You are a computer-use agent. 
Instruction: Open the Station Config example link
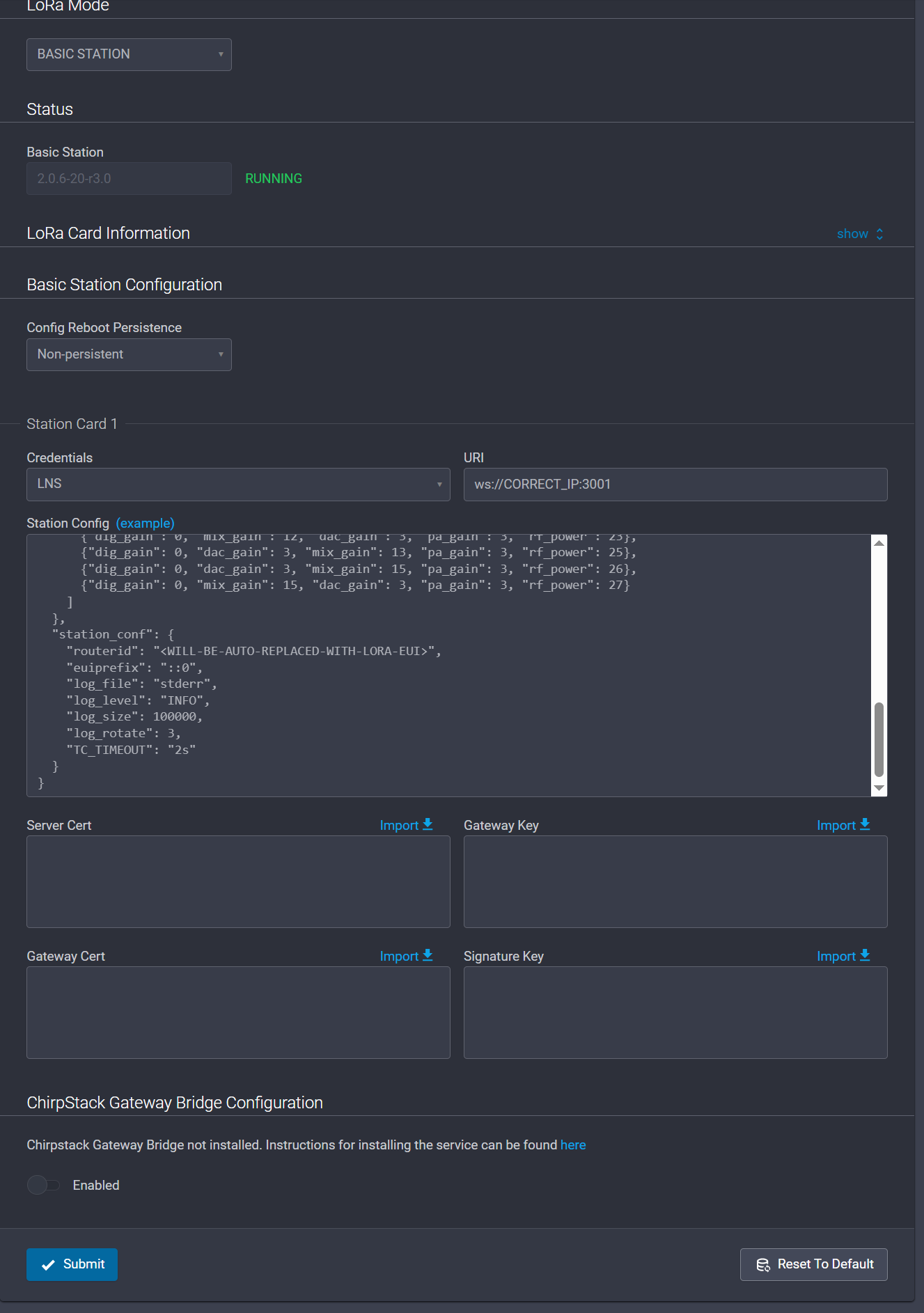[145, 523]
